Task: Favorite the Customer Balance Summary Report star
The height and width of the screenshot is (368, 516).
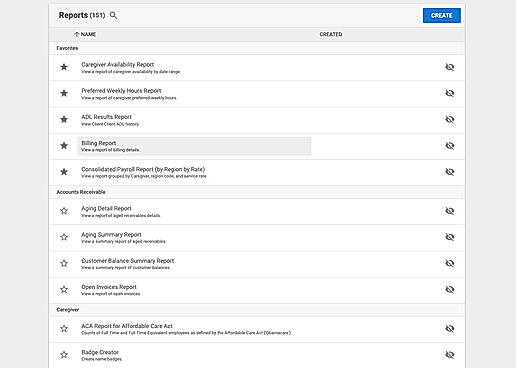Action: [64, 263]
